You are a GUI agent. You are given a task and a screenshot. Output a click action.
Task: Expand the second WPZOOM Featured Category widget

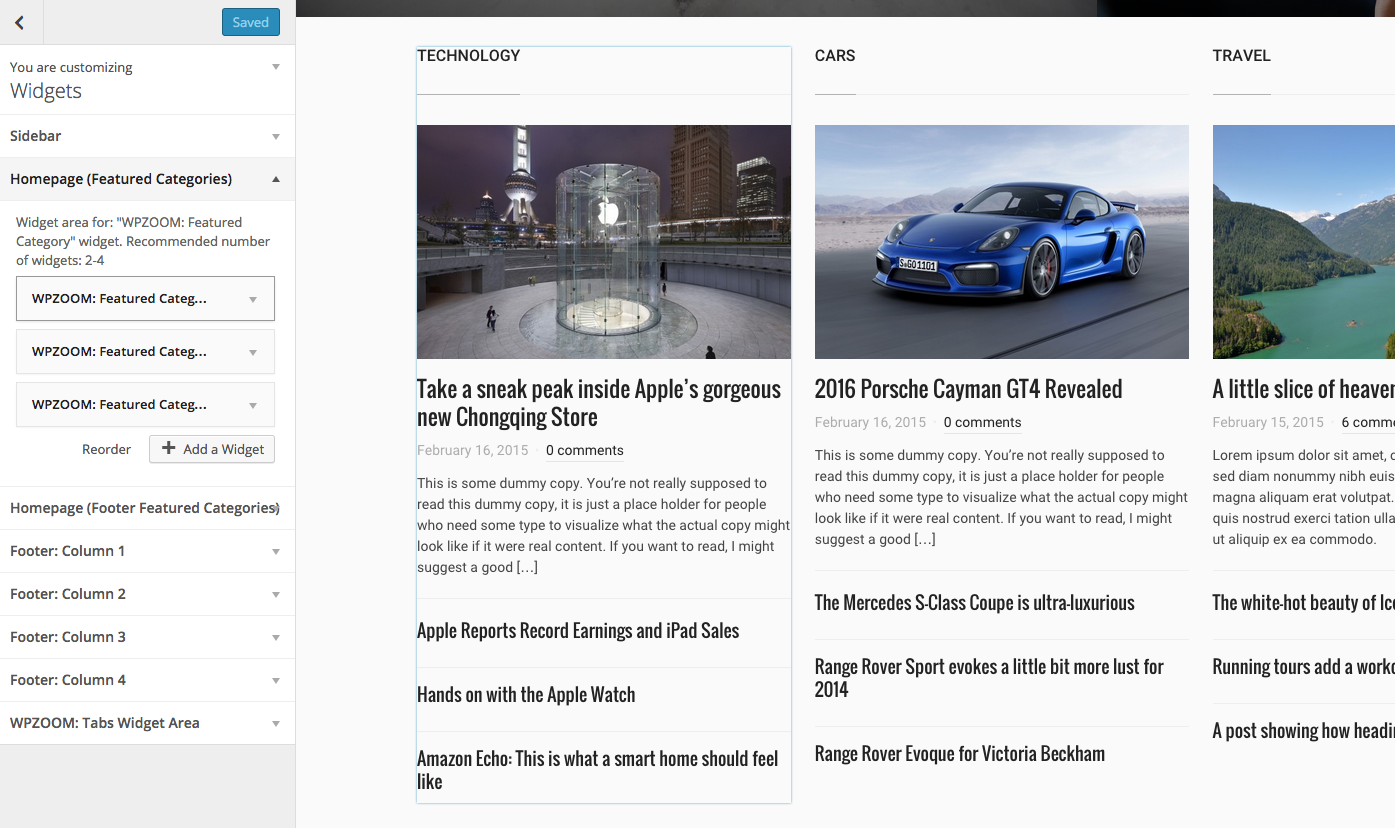point(145,352)
